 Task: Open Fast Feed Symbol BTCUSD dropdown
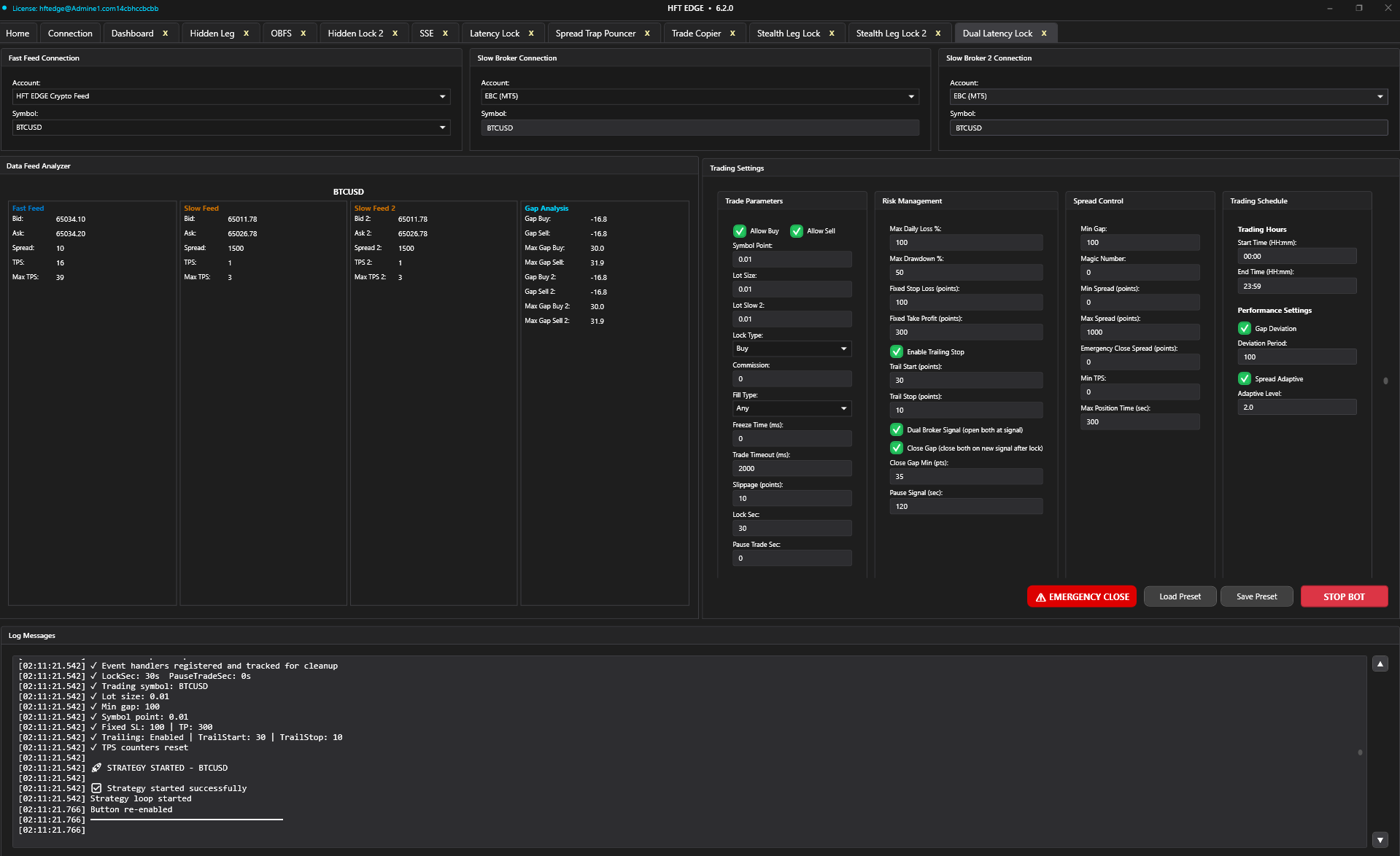(x=231, y=128)
